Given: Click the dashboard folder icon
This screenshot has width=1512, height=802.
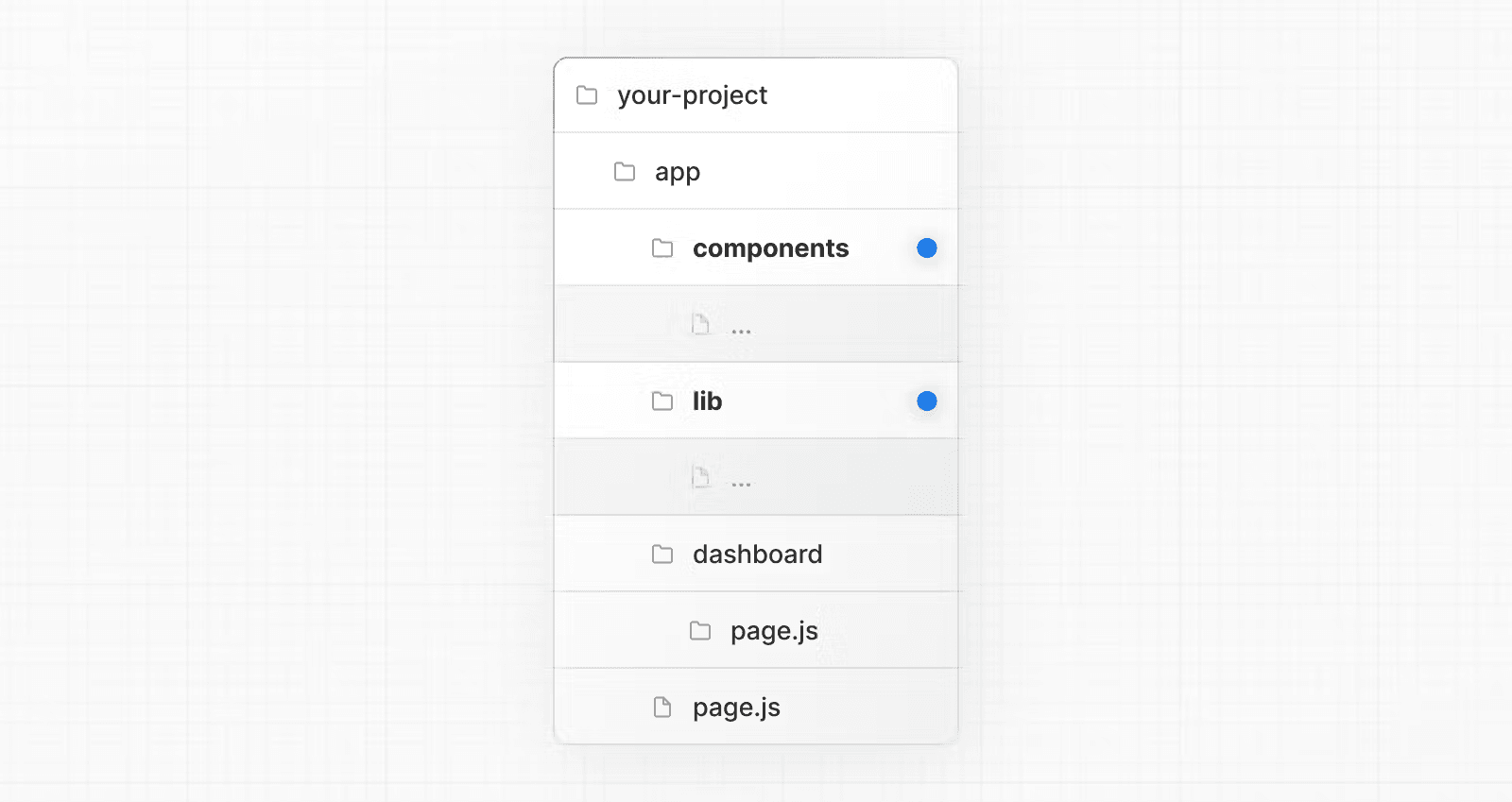Looking at the screenshot, I should (662, 555).
